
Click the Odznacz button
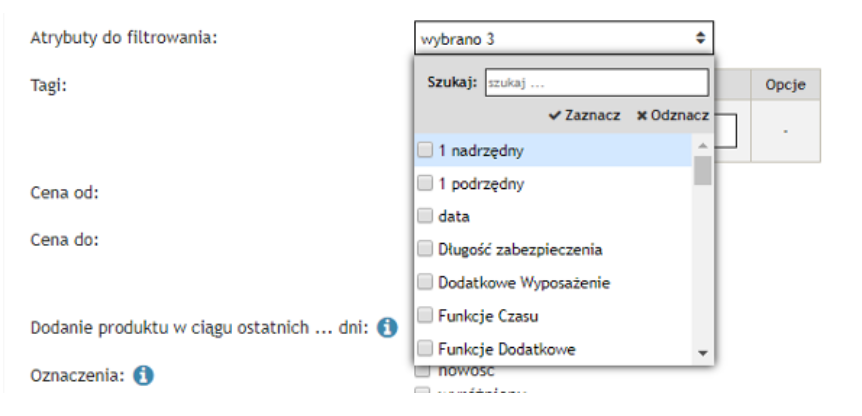click(x=673, y=116)
